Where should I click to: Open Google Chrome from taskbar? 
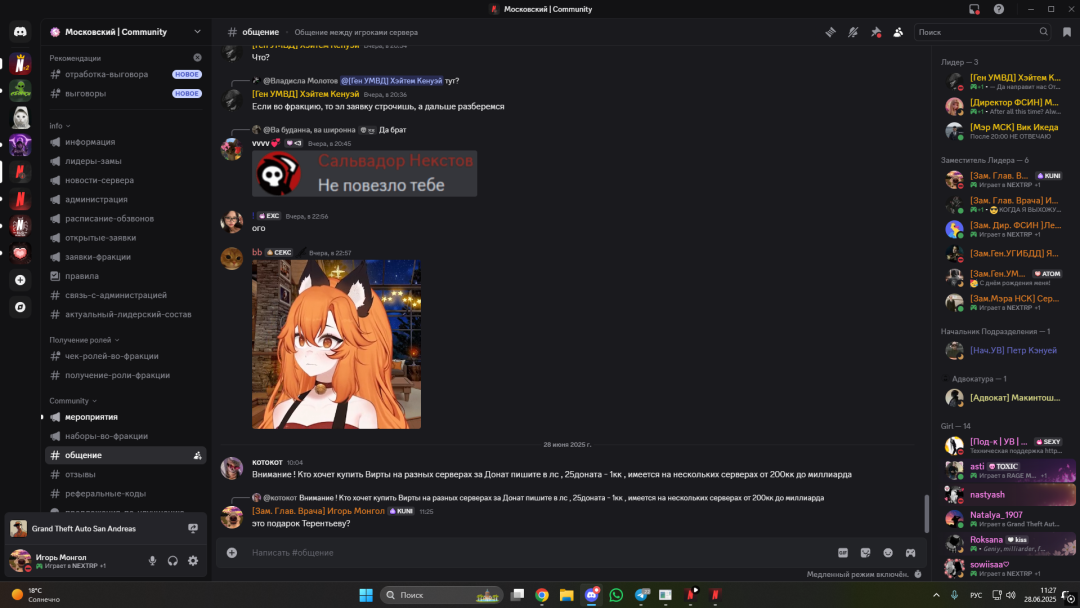pyautogui.click(x=542, y=595)
